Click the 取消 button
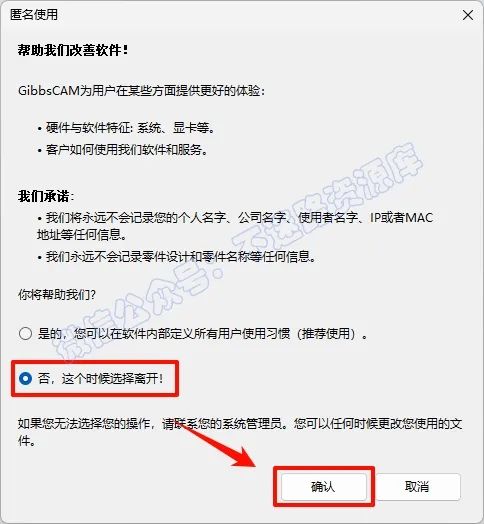484x524 pixels. 417,487
